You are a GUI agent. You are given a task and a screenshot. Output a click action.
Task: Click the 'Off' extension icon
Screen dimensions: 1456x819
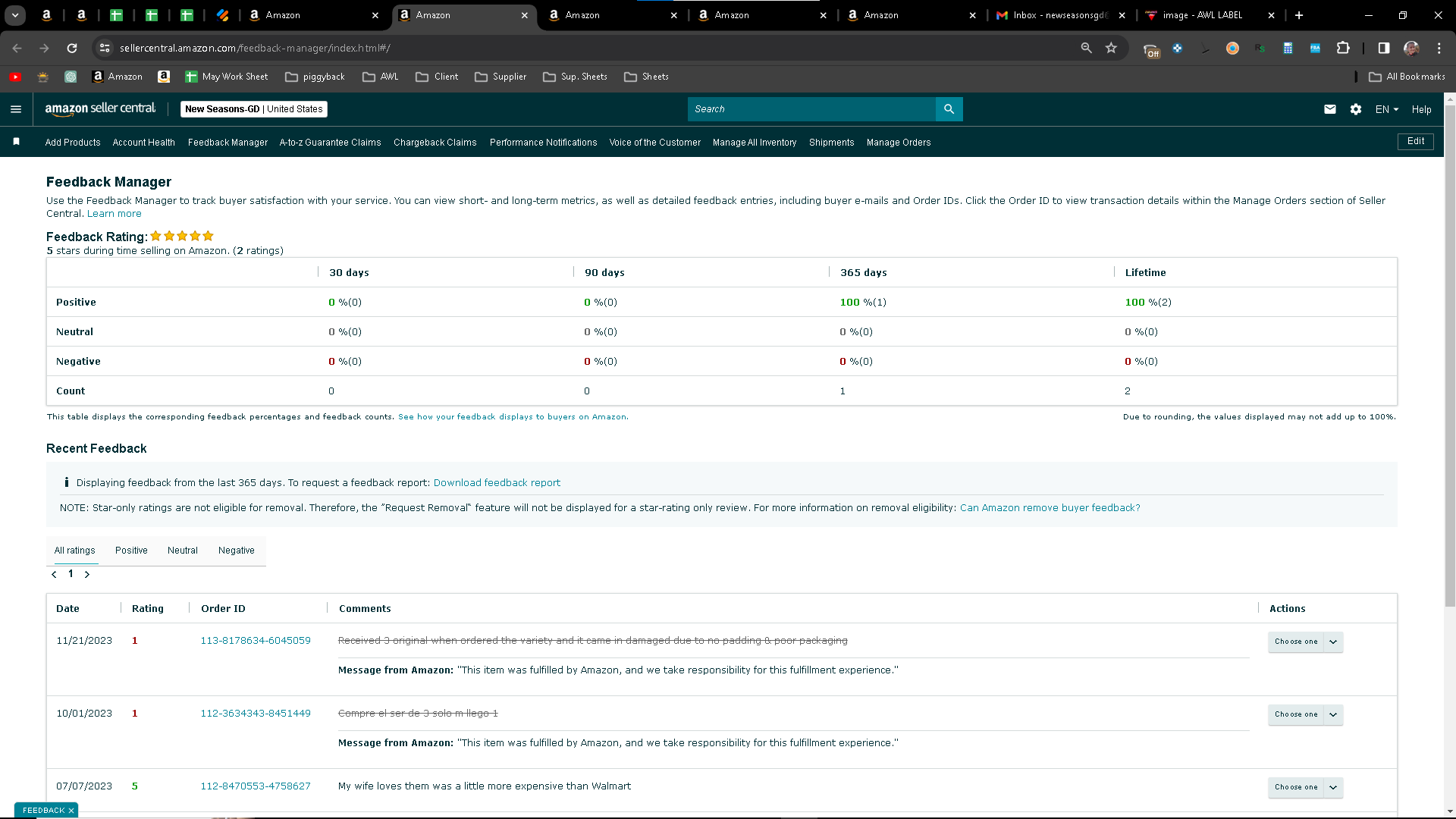[1151, 49]
